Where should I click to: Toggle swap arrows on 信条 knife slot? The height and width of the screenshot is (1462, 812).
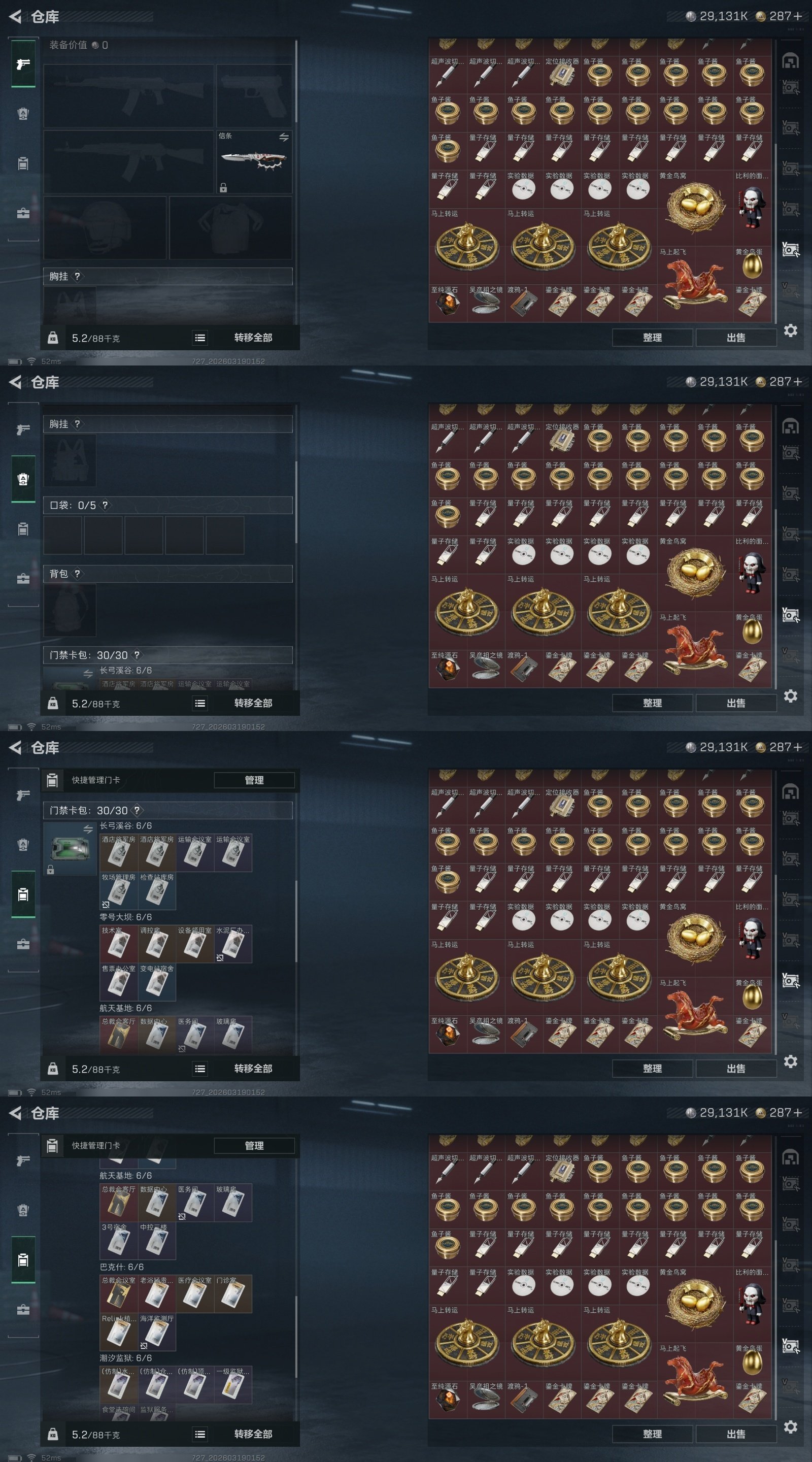point(284,137)
